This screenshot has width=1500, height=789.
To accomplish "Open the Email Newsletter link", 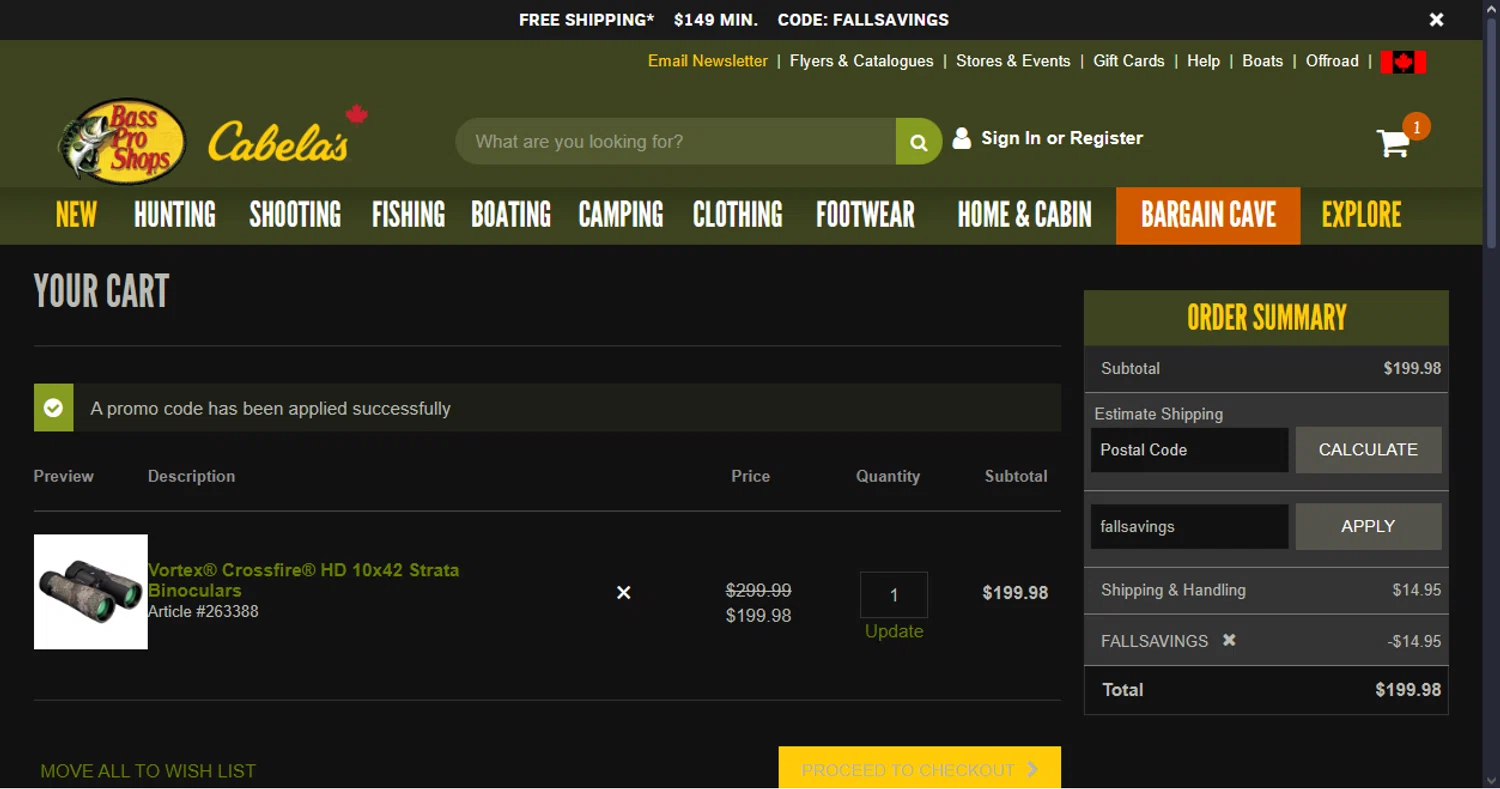I will click(708, 61).
